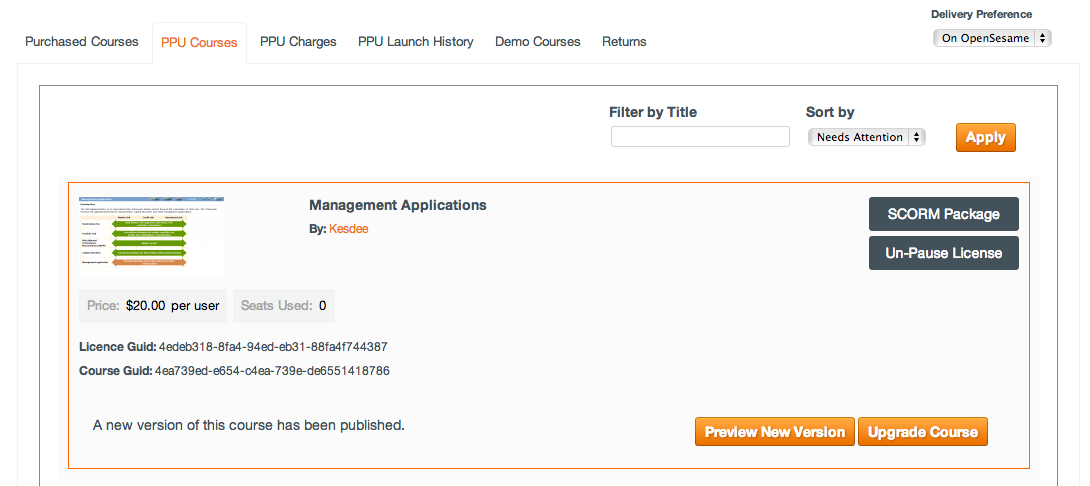Click the Preview New Version button
Viewport: 1090px width, 486px height.
tap(774, 432)
